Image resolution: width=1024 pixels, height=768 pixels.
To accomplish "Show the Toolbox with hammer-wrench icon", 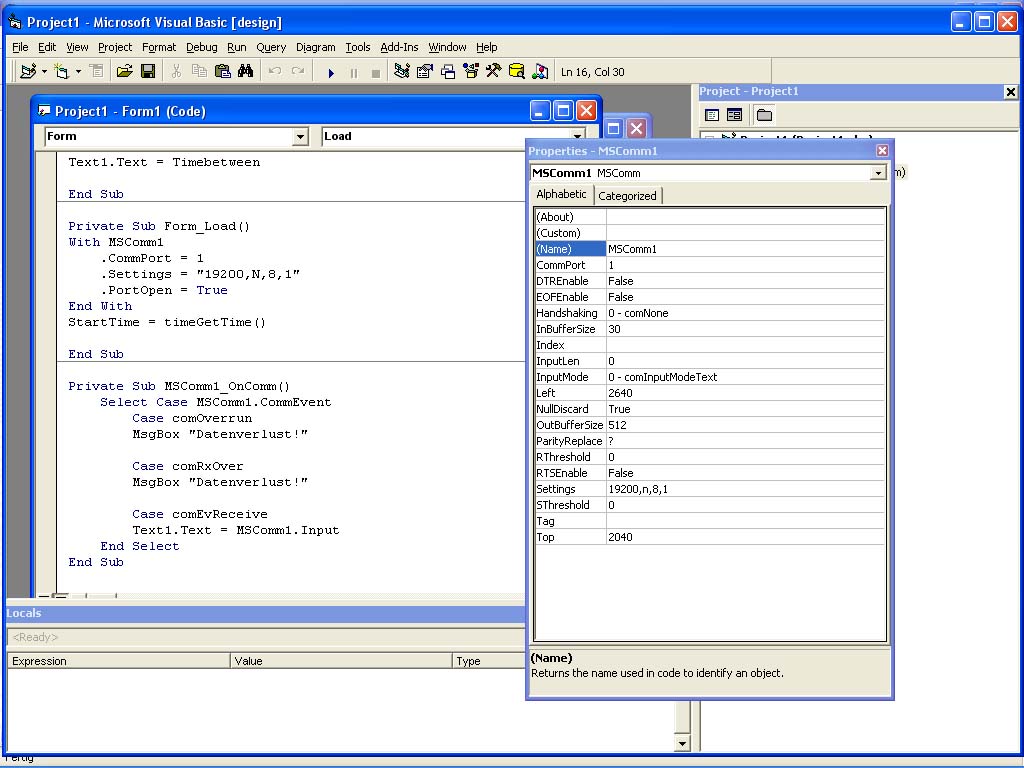I will coord(494,71).
